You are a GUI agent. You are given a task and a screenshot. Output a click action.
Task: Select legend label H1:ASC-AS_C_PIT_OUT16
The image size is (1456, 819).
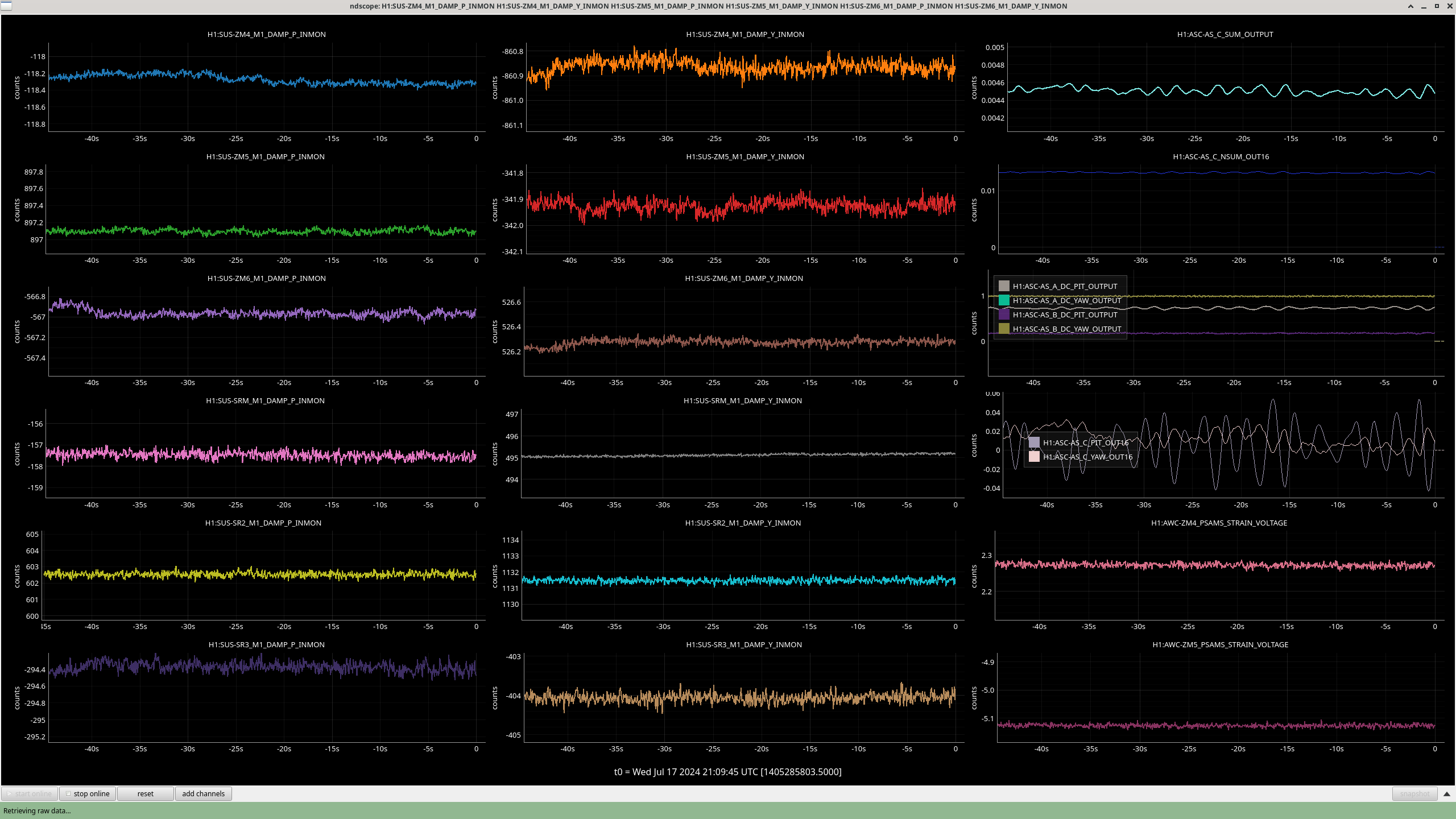click(1086, 442)
